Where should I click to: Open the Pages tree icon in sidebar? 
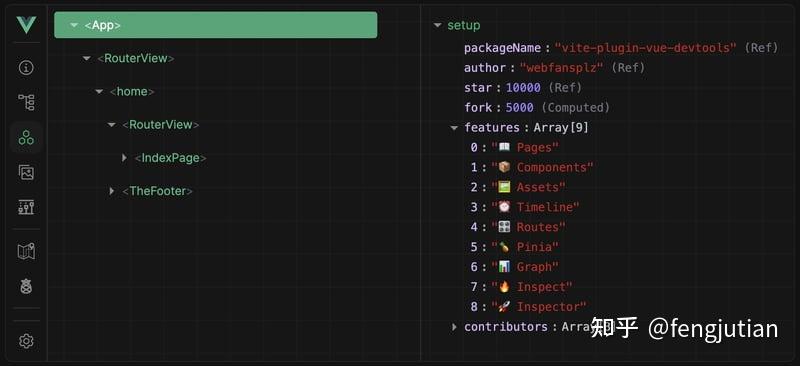(x=26, y=102)
